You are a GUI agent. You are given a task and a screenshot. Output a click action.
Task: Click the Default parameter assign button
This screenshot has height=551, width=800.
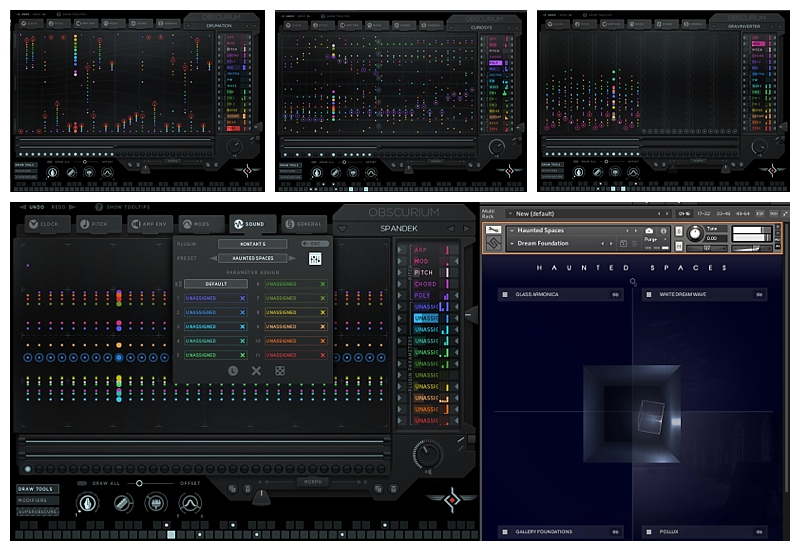coord(216,284)
